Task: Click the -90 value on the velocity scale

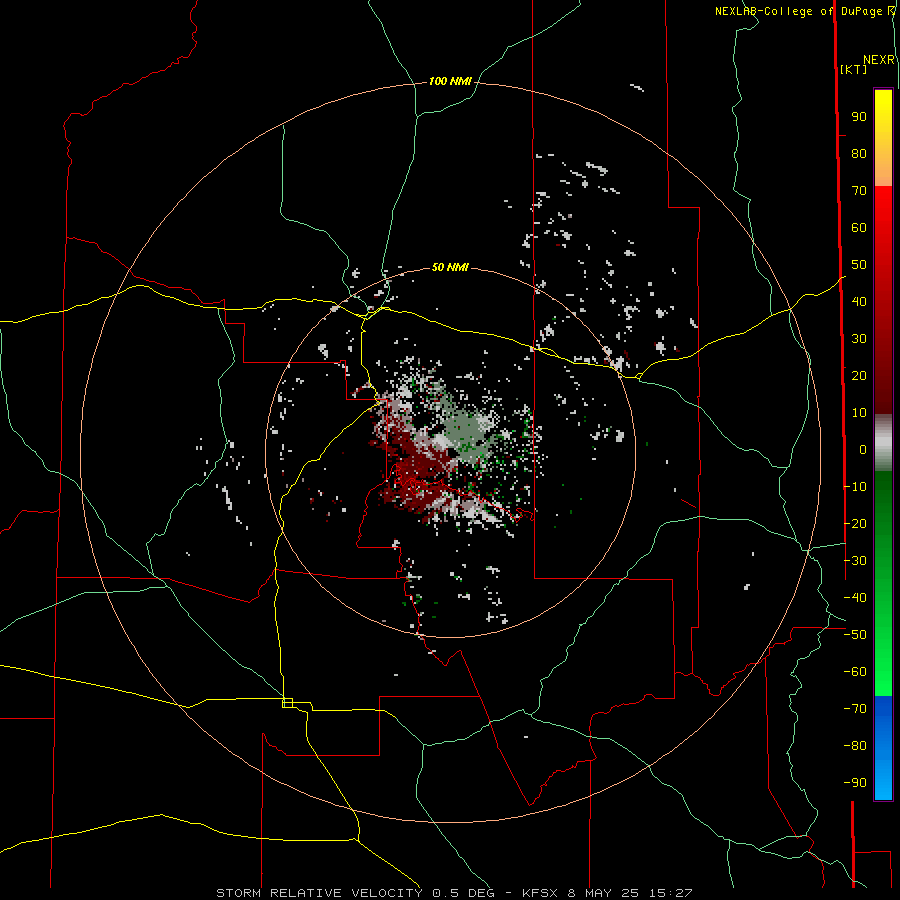Action: point(855,783)
